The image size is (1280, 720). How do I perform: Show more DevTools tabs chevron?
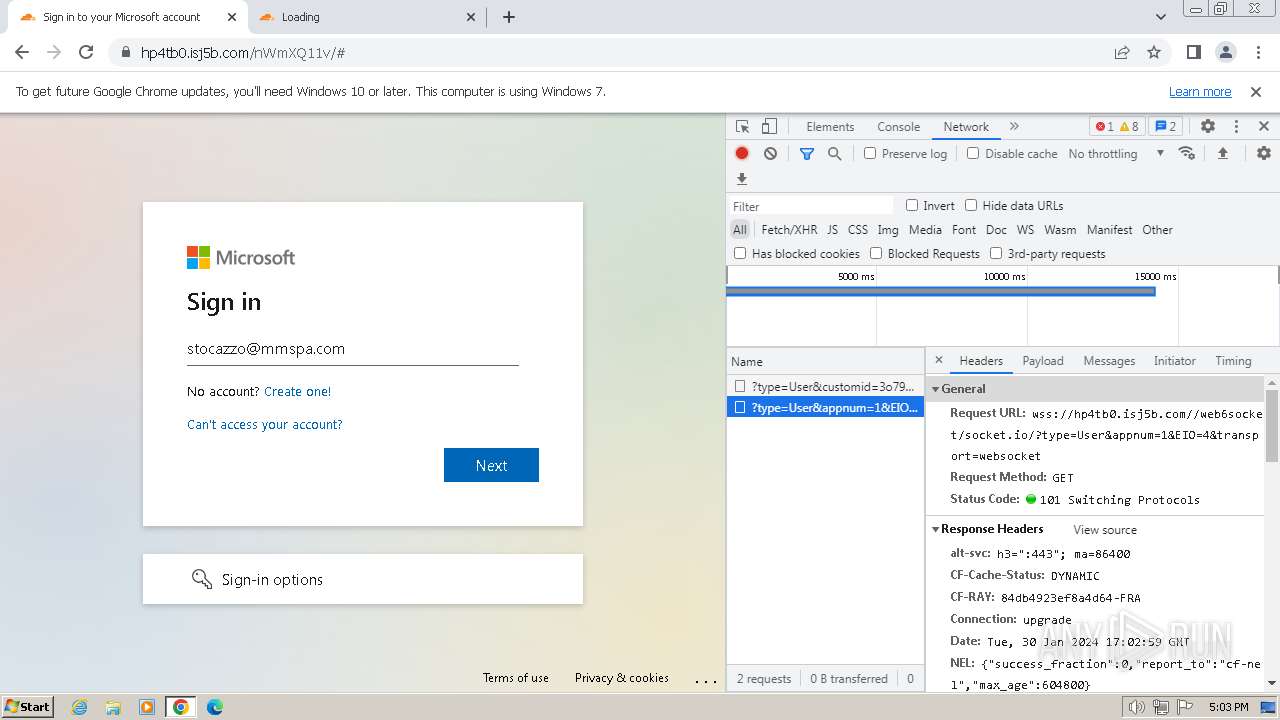click(1014, 127)
